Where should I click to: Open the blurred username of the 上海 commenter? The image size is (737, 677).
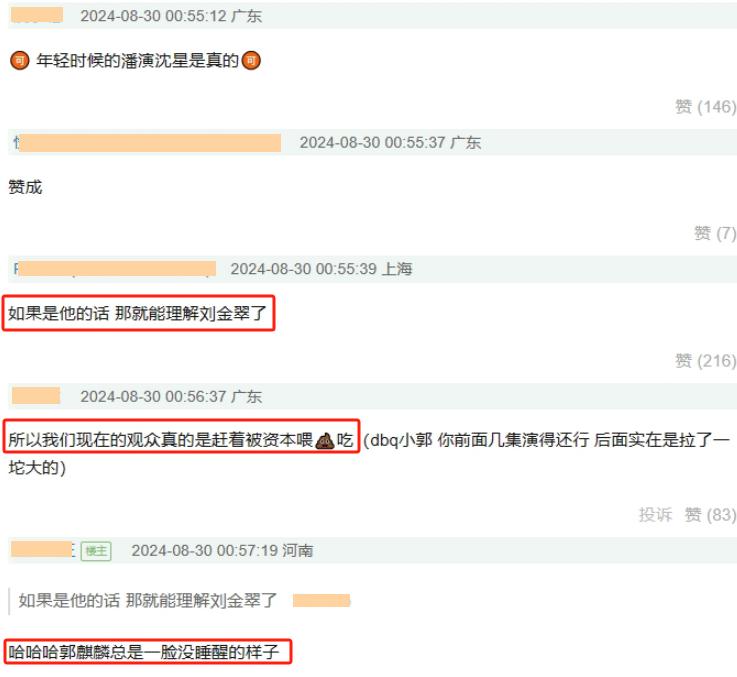pos(115,269)
